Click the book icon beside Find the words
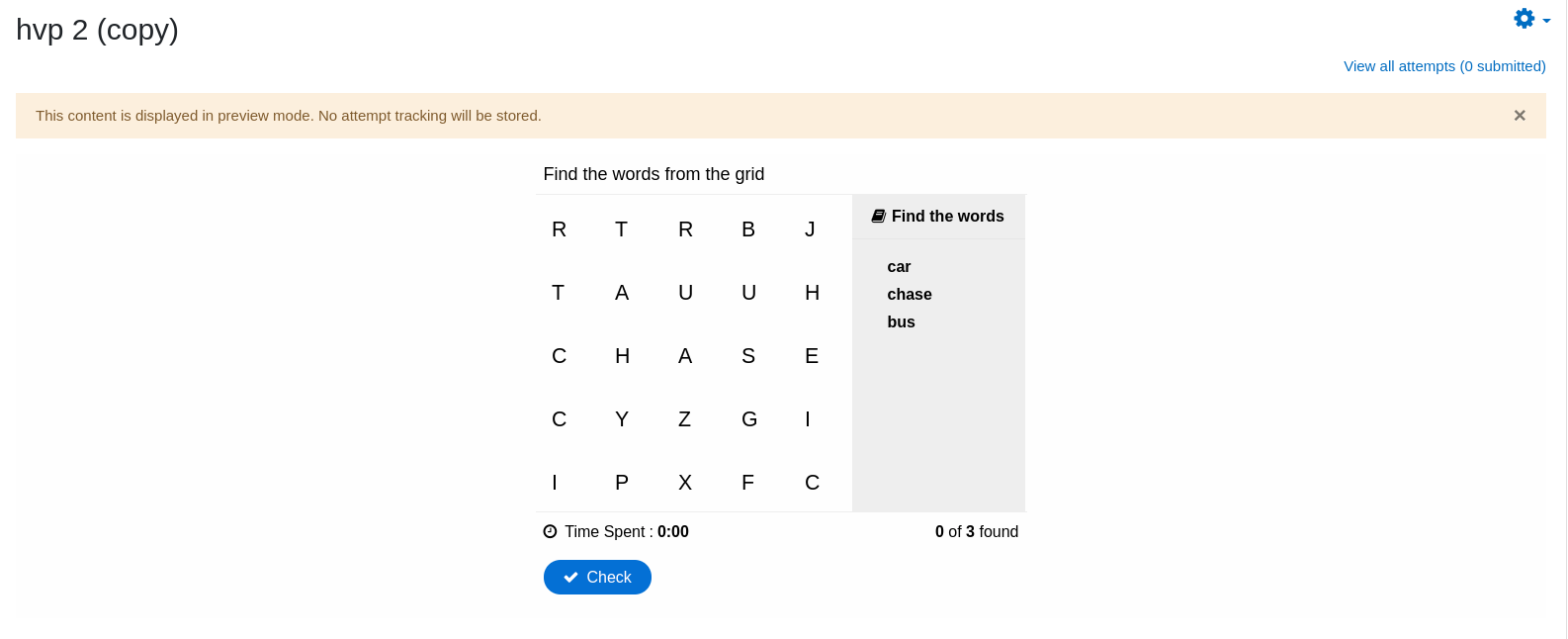 (x=878, y=216)
